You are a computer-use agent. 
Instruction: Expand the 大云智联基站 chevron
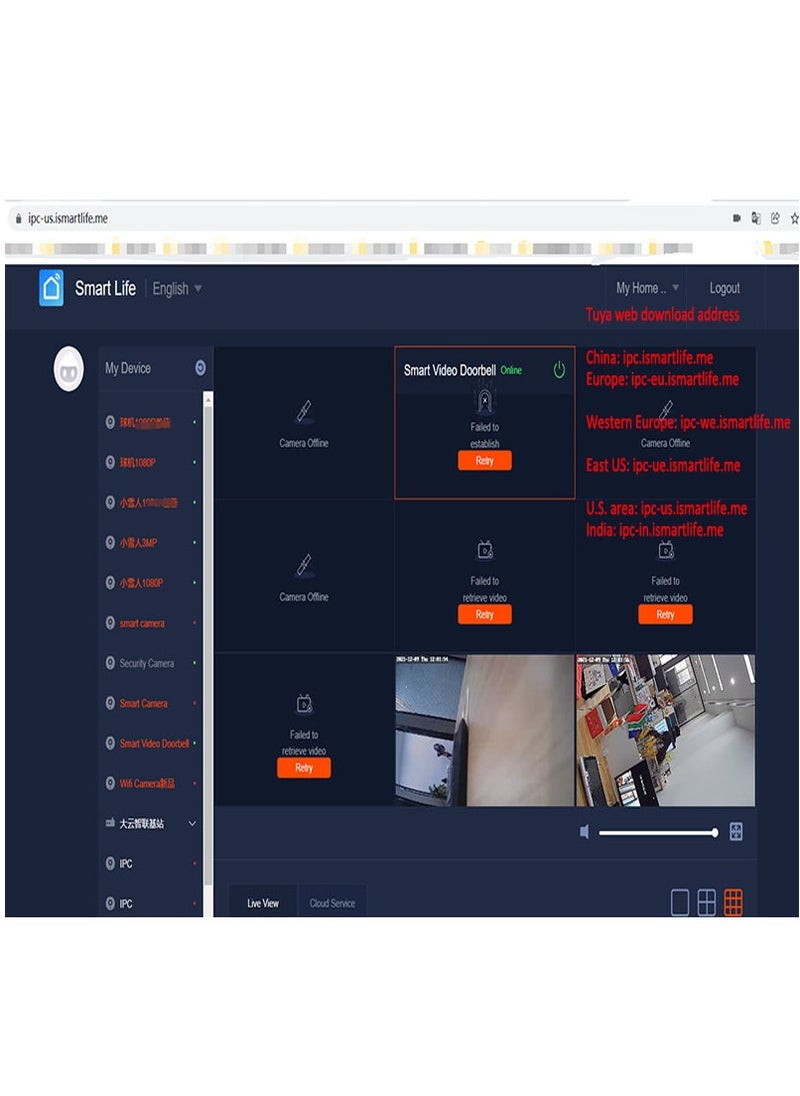(x=192, y=823)
